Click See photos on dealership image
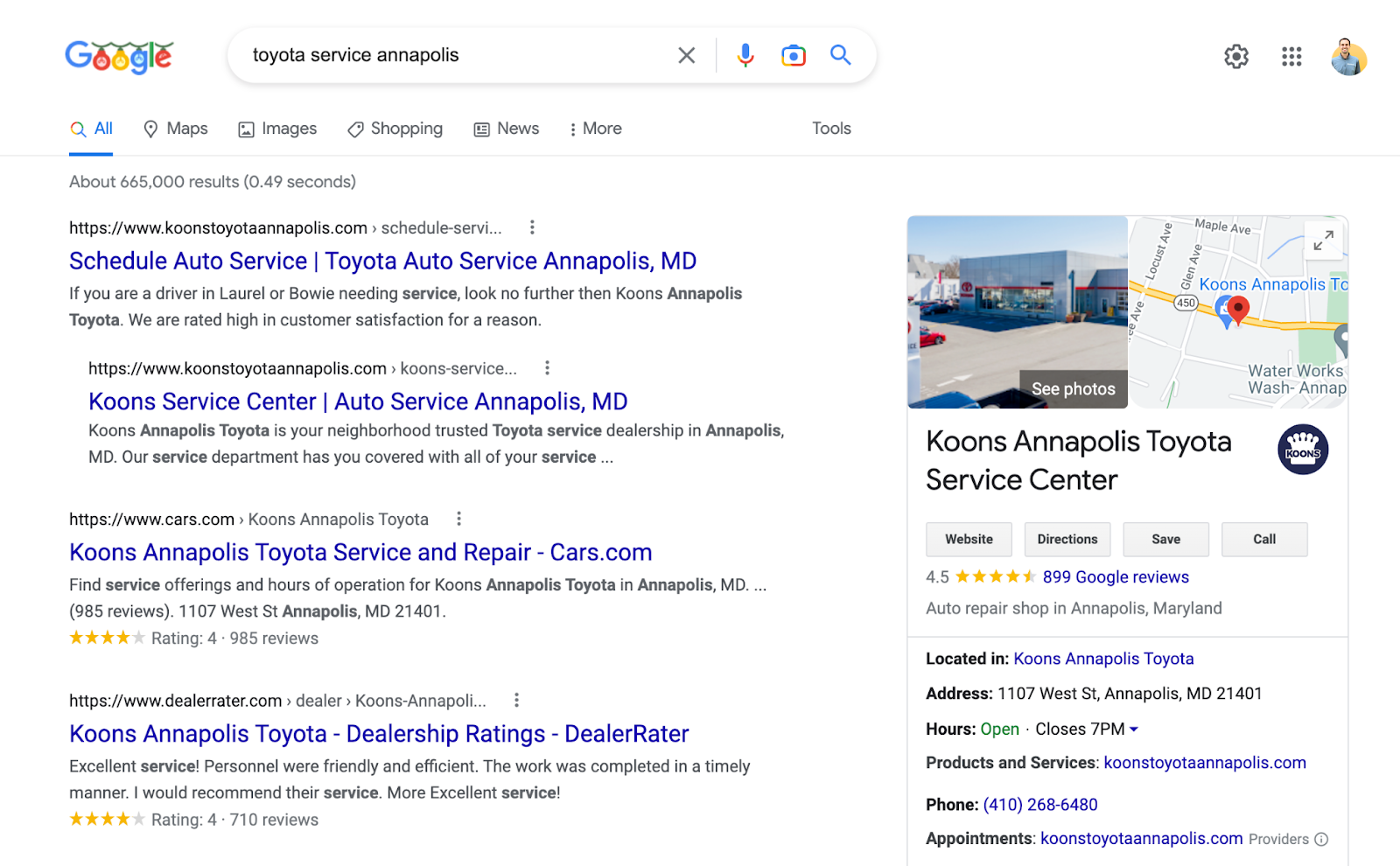This screenshot has height=866, width=1400. (x=1073, y=388)
